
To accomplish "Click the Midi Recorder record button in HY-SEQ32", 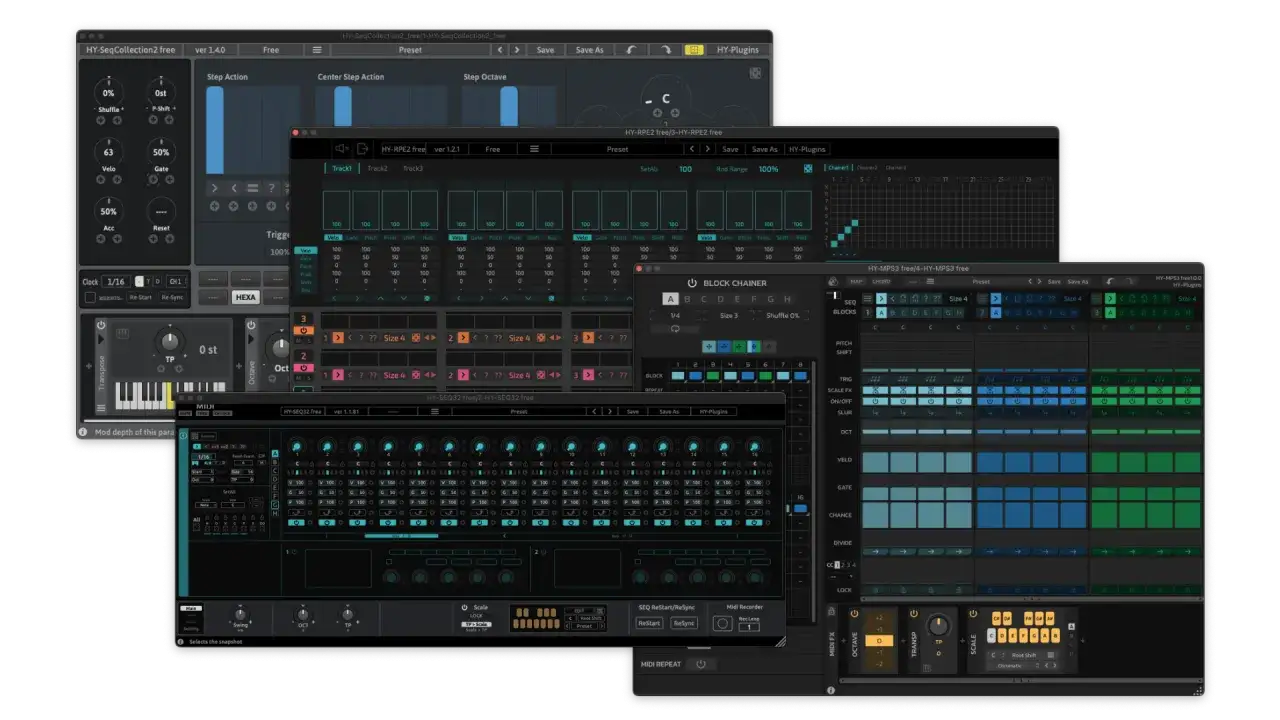I will [x=722, y=623].
